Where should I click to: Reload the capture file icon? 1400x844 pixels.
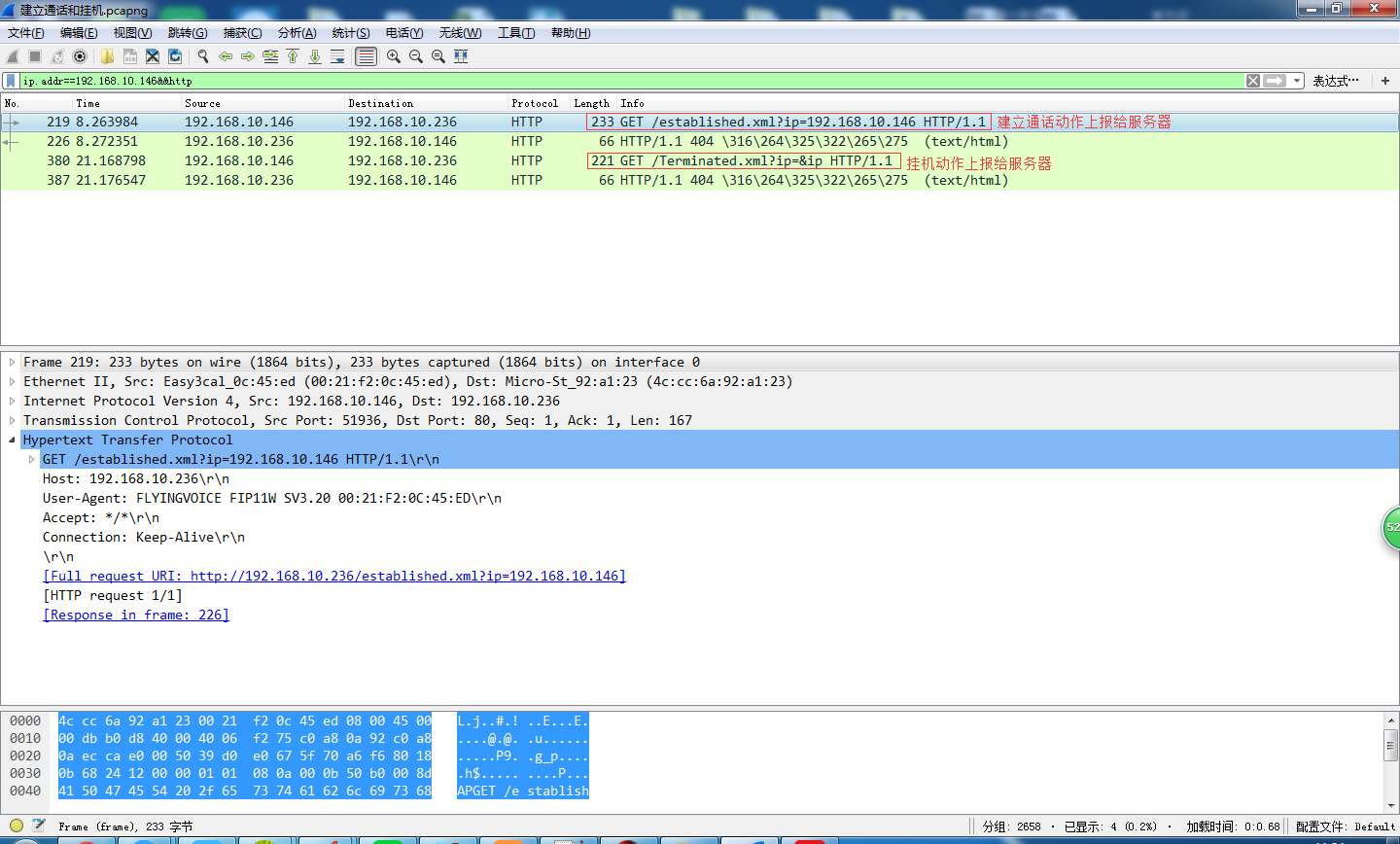[x=175, y=56]
